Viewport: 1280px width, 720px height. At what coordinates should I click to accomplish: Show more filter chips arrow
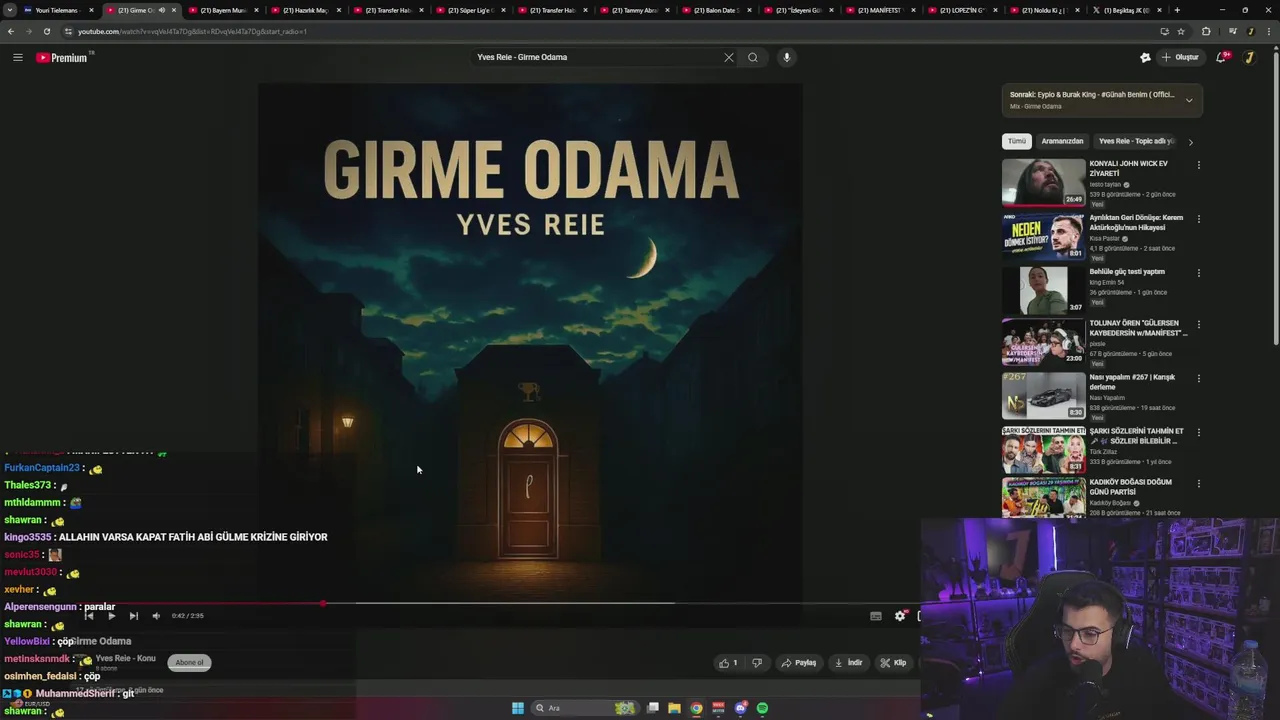pos(1190,142)
